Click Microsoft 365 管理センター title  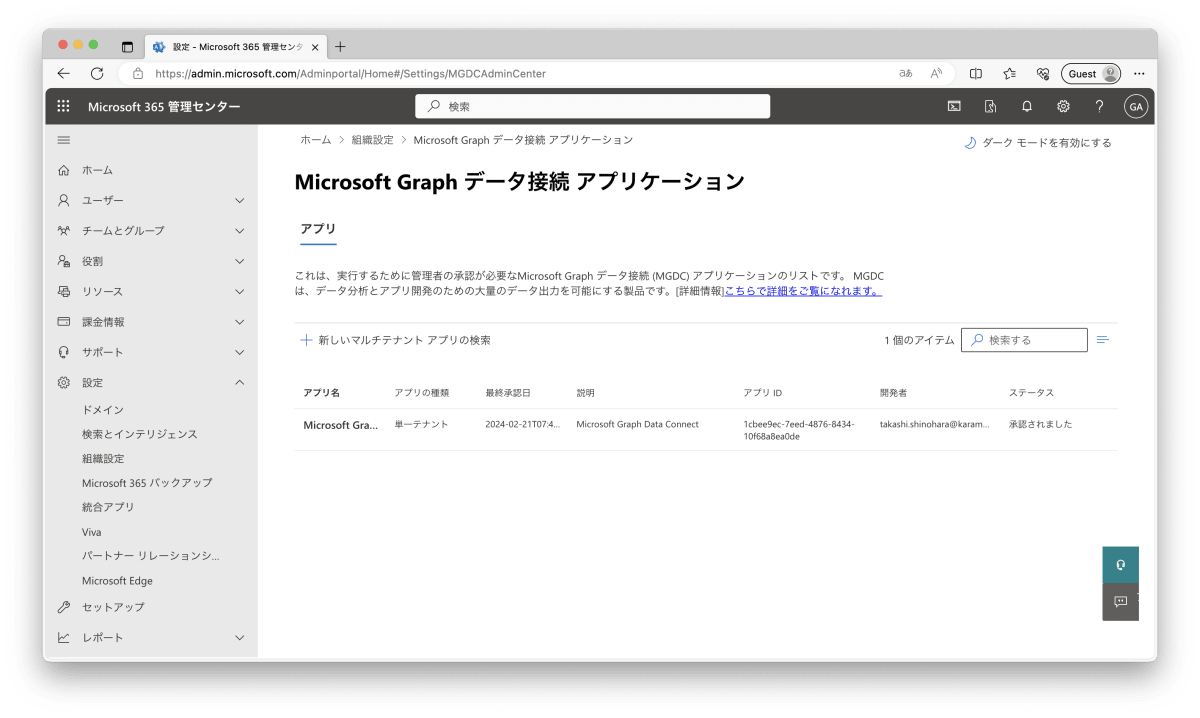[x=164, y=107]
